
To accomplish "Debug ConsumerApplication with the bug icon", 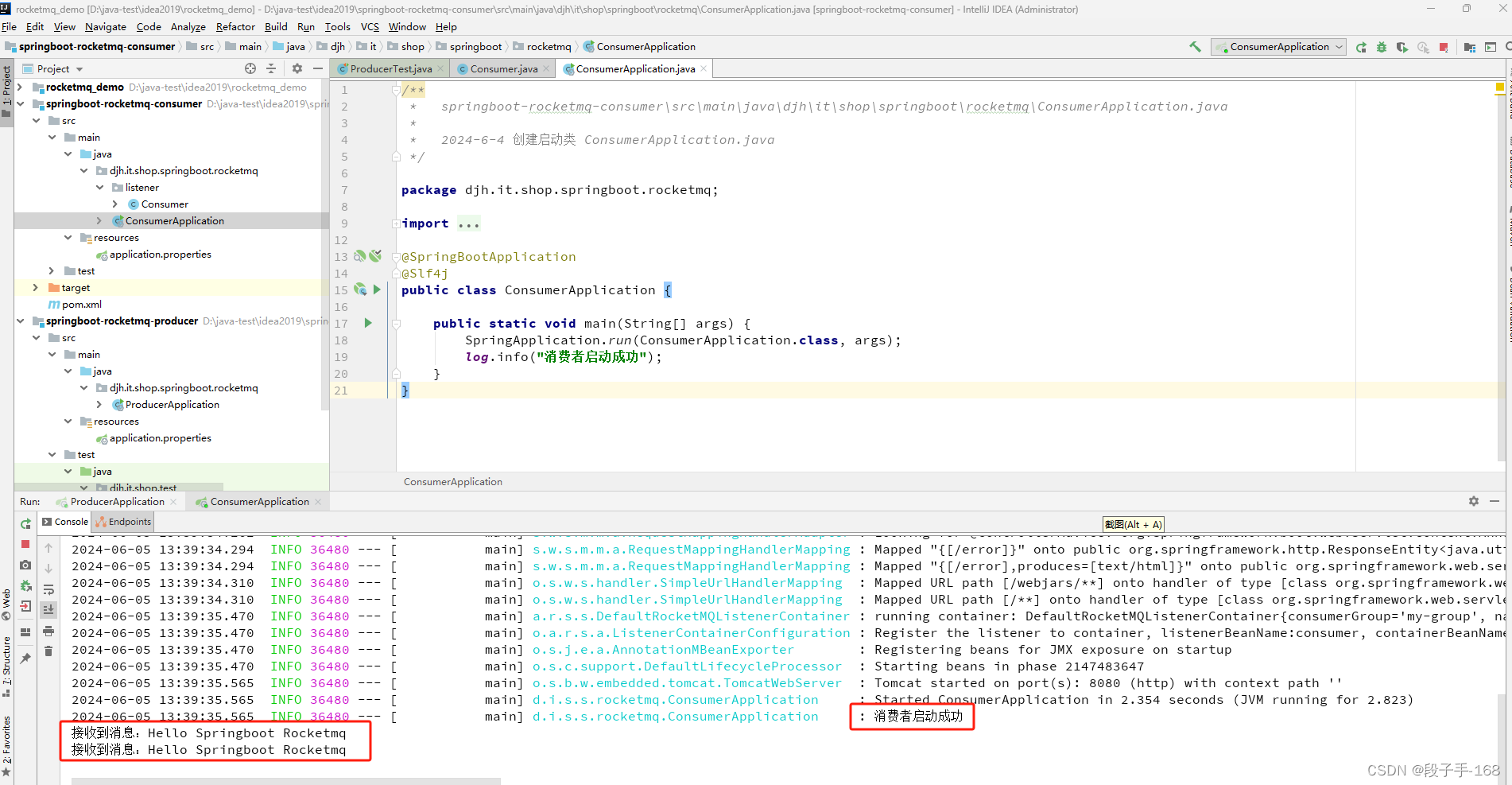I will pyautogui.click(x=1382, y=47).
